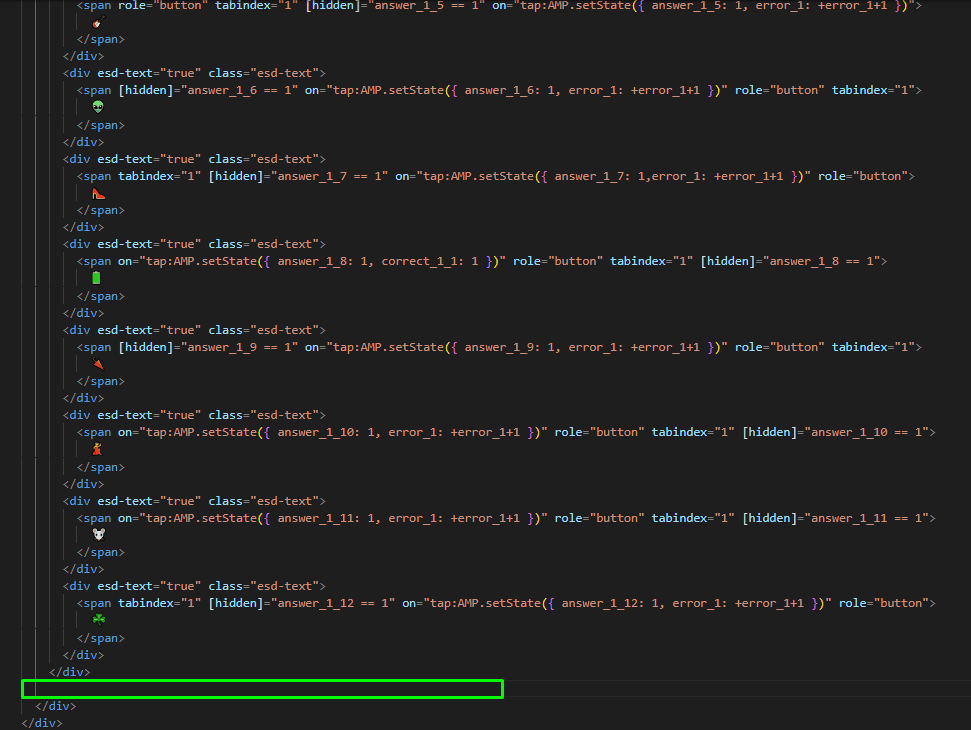Click the red high-heeled shoe emoji

pyautogui.click(x=97, y=192)
